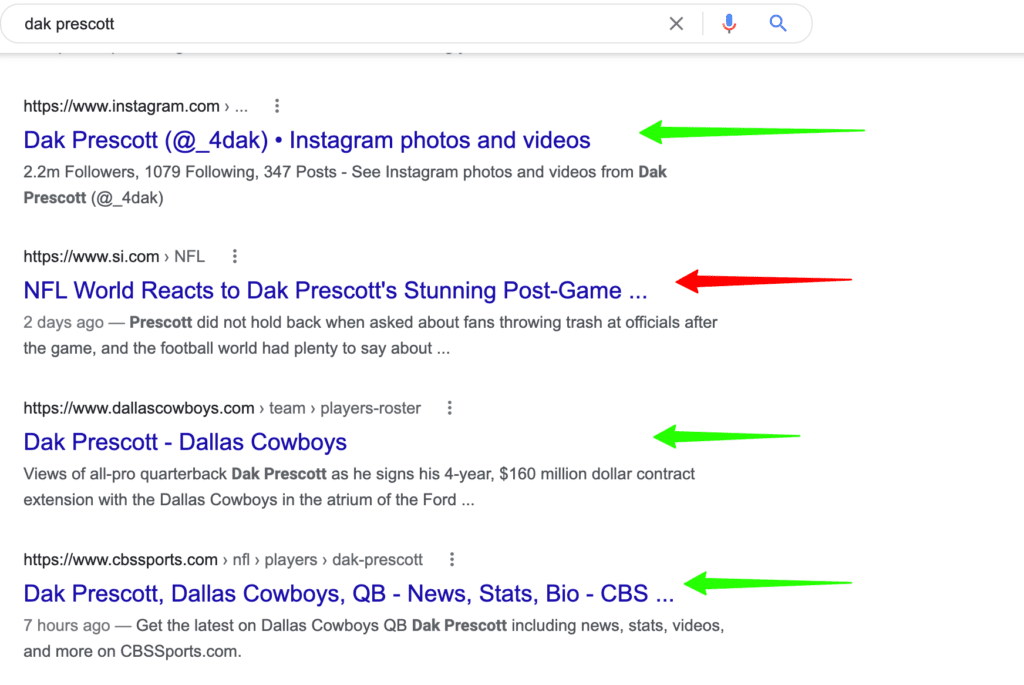
Task: Click the X to clear the search query
Action: (x=676, y=23)
